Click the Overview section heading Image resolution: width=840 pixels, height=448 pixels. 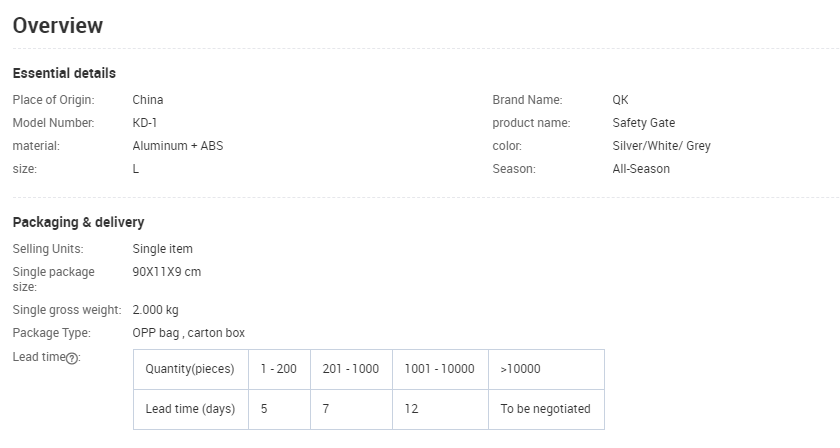coord(58,26)
